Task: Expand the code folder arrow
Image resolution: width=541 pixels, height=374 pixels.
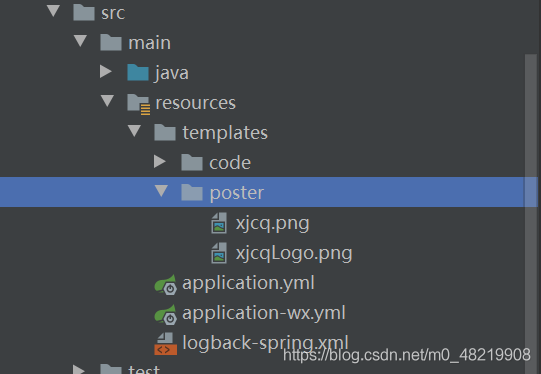Action: tap(159, 161)
